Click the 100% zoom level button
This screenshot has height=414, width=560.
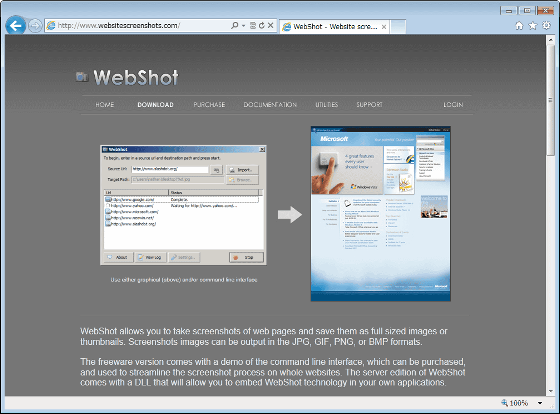515,403
